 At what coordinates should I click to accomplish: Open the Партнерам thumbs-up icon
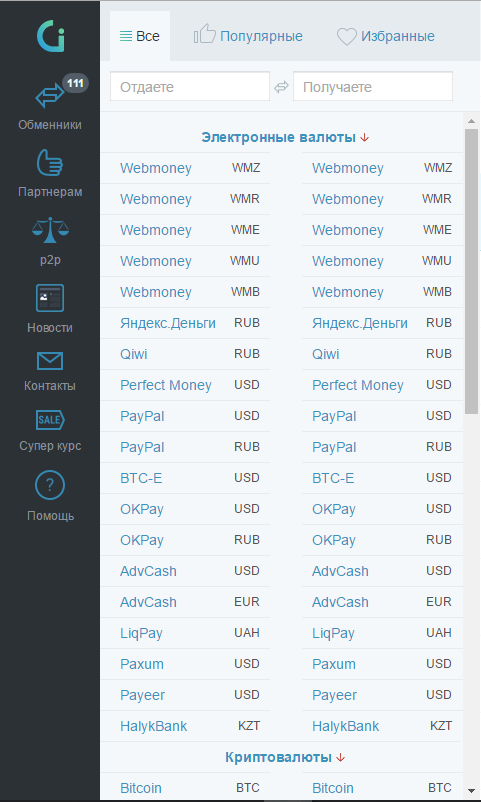coord(50,163)
